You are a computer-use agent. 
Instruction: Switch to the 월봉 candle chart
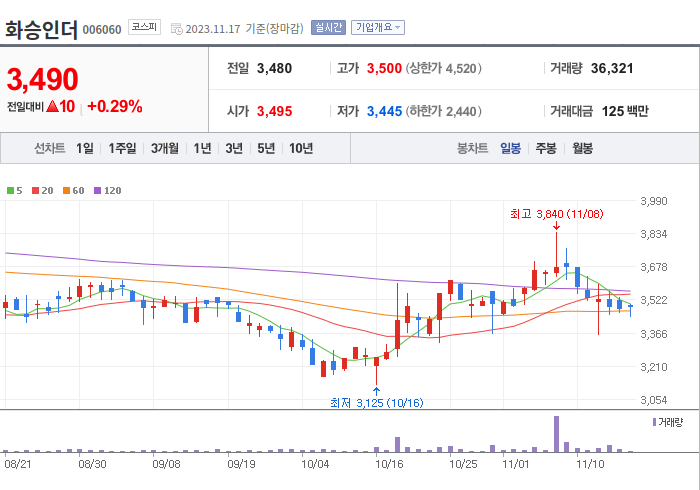[583, 148]
